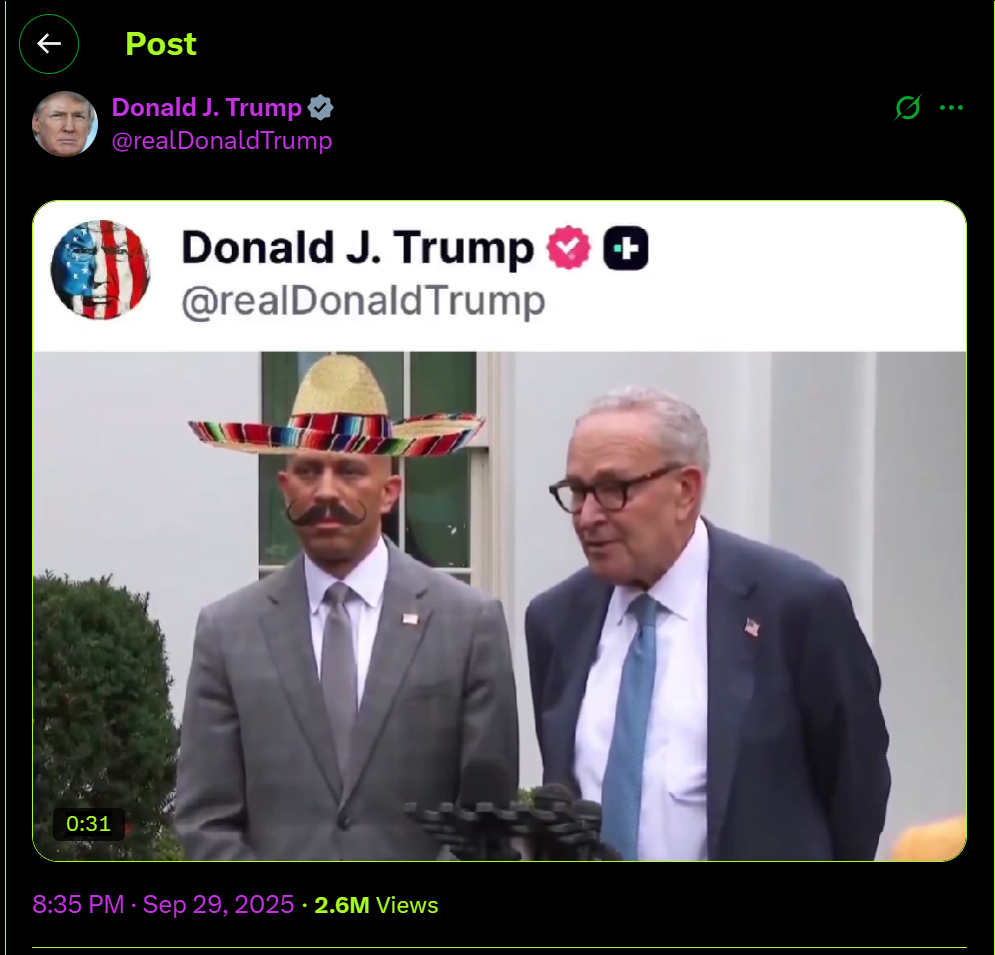
Task: Click the gray @realDonaldTrump handle in video
Action: (x=363, y=301)
